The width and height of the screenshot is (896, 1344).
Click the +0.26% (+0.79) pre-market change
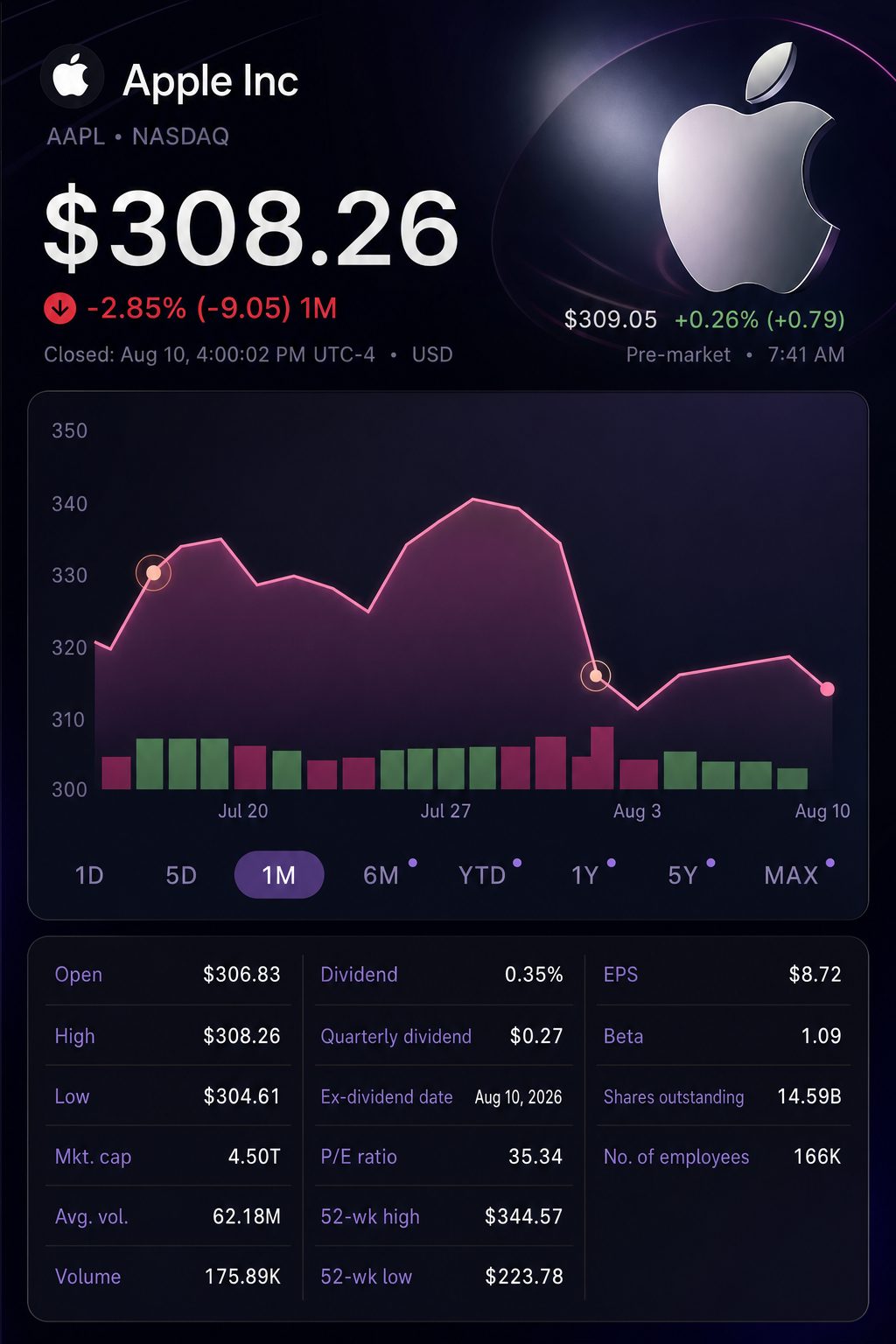pyautogui.click(x=759, y=319)
